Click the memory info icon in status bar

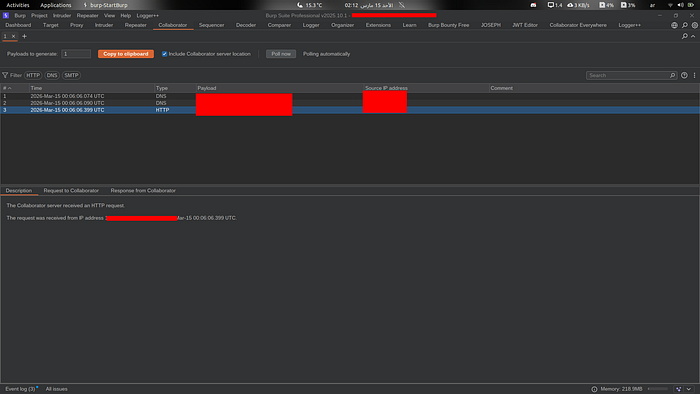[x=594, y=389]
